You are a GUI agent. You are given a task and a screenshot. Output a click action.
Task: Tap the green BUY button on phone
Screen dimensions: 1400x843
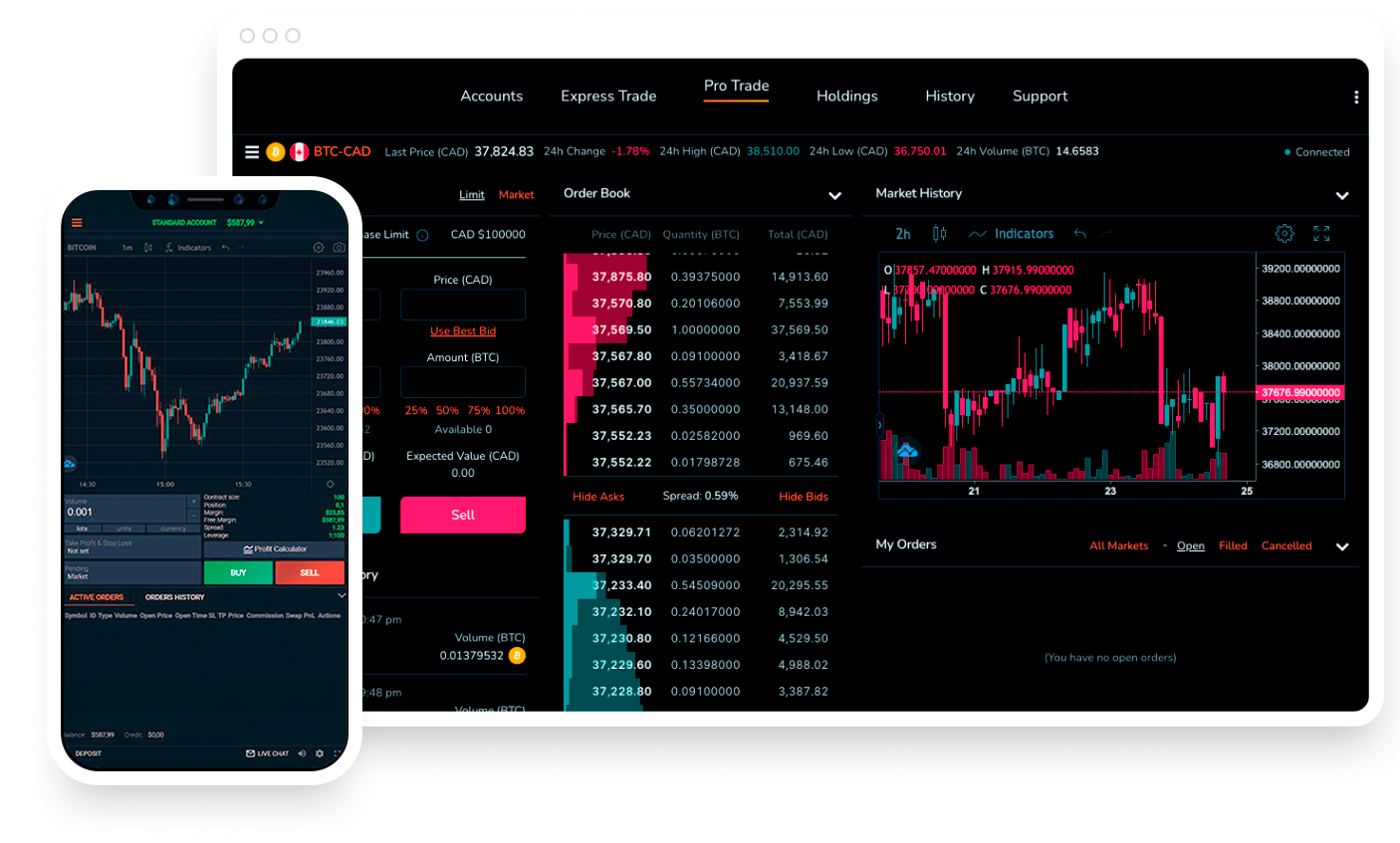pyautogui.click(x=238, y=573)
